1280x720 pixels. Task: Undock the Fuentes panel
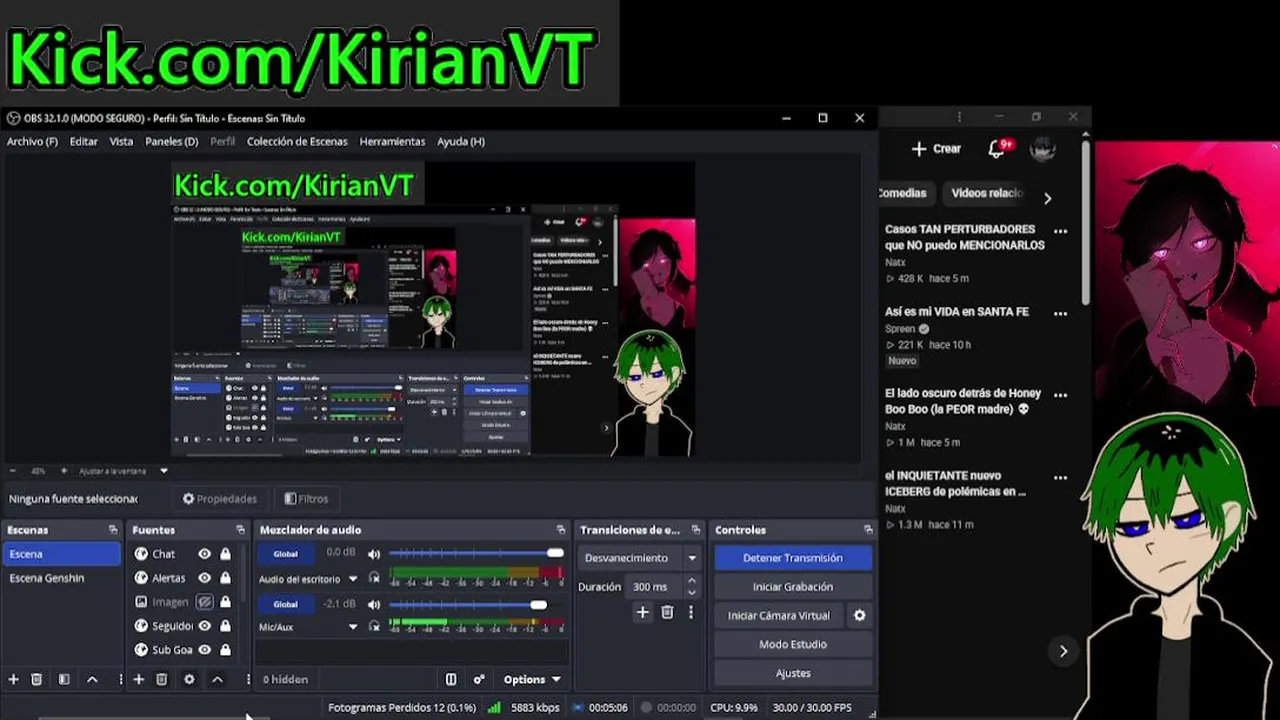[240, 530]
